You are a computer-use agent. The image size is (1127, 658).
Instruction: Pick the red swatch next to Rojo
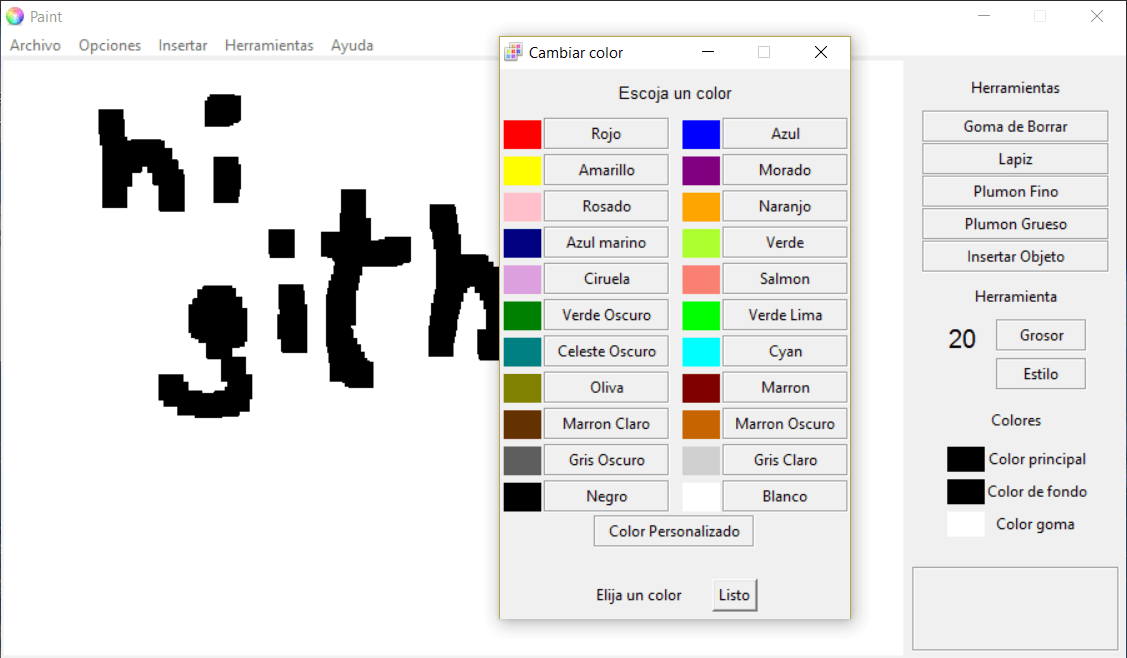coord(522,133)
